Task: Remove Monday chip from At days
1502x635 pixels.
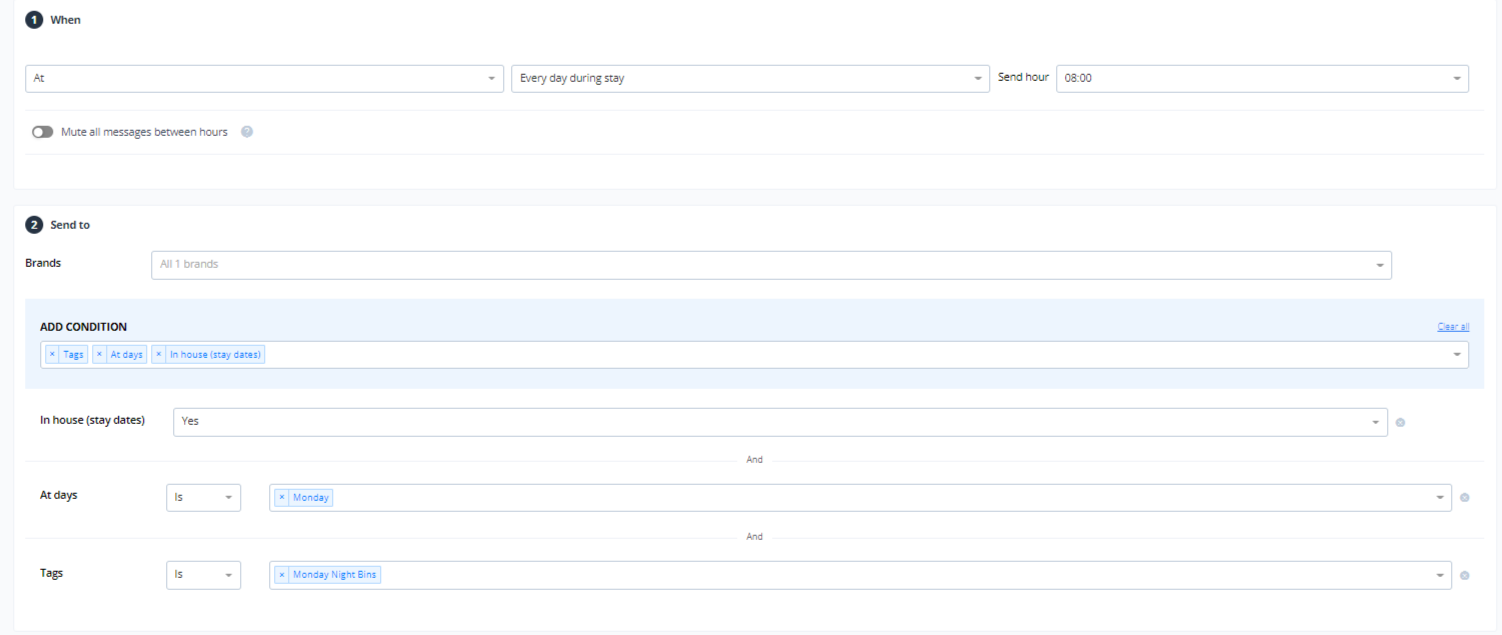Action: click(x=282, y=498)
